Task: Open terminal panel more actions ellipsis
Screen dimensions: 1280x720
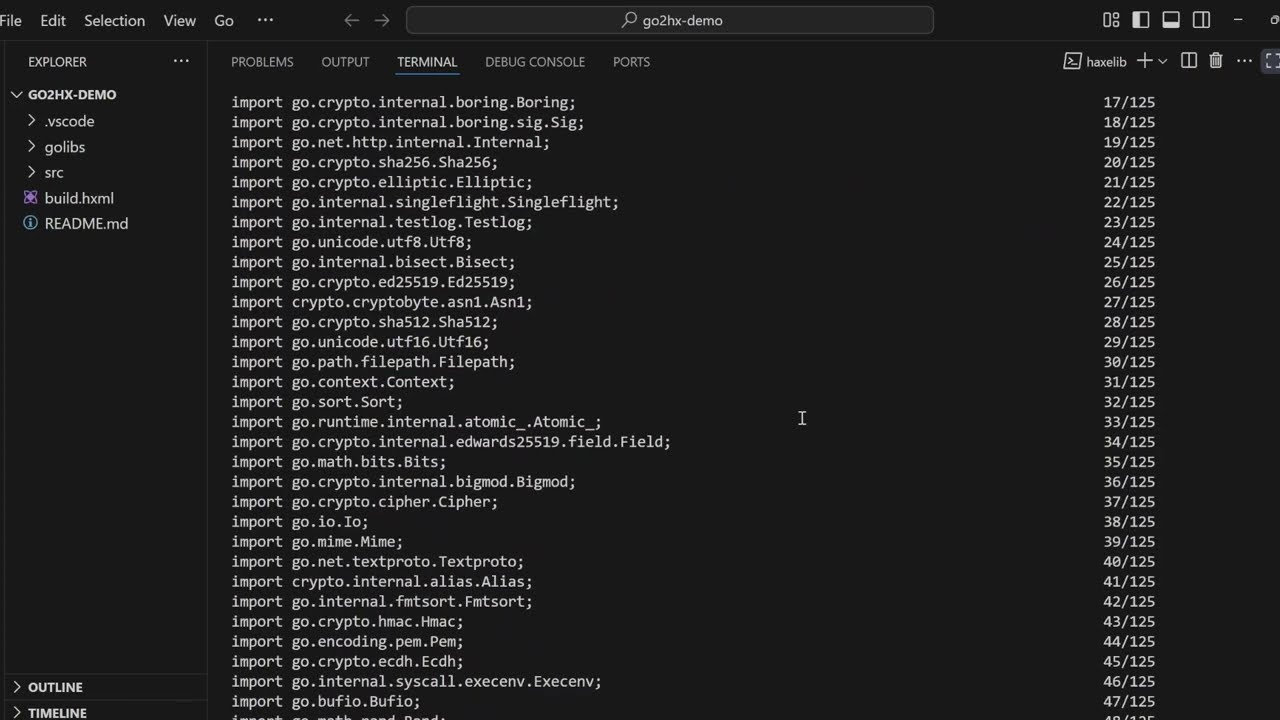Action: click(x=1244, y=61)
